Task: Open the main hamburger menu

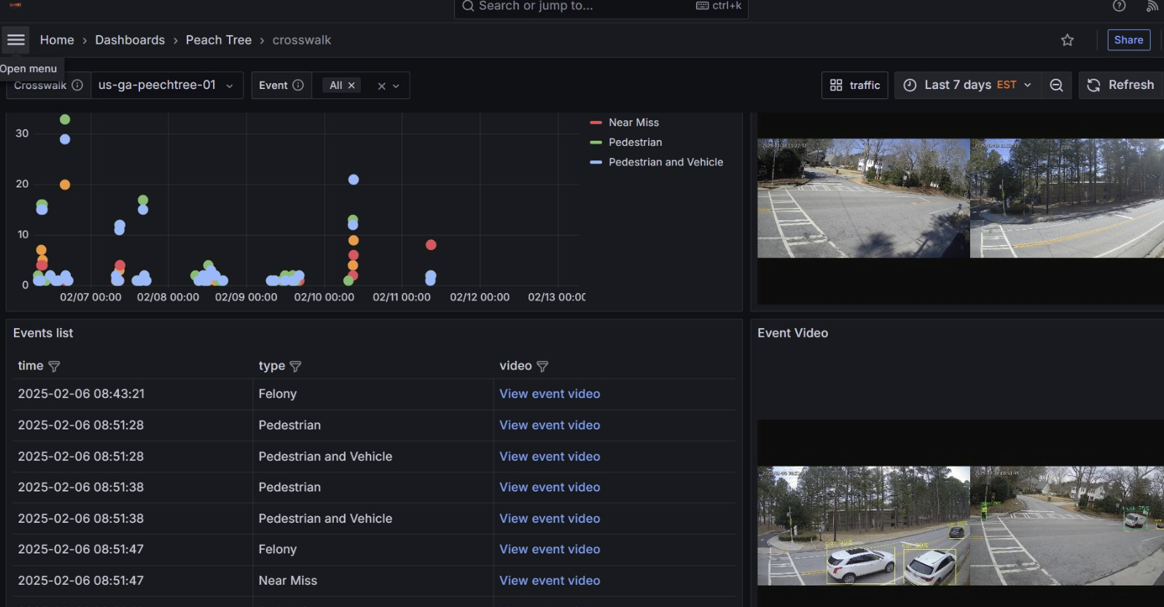Action: (x=16, y=40)
